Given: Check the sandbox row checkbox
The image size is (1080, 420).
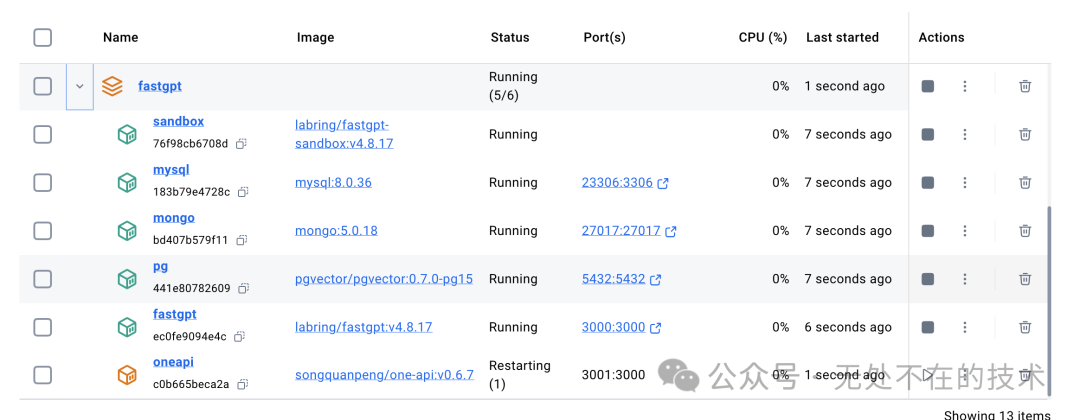Looking at the screenshot, I should pos(43,134).
